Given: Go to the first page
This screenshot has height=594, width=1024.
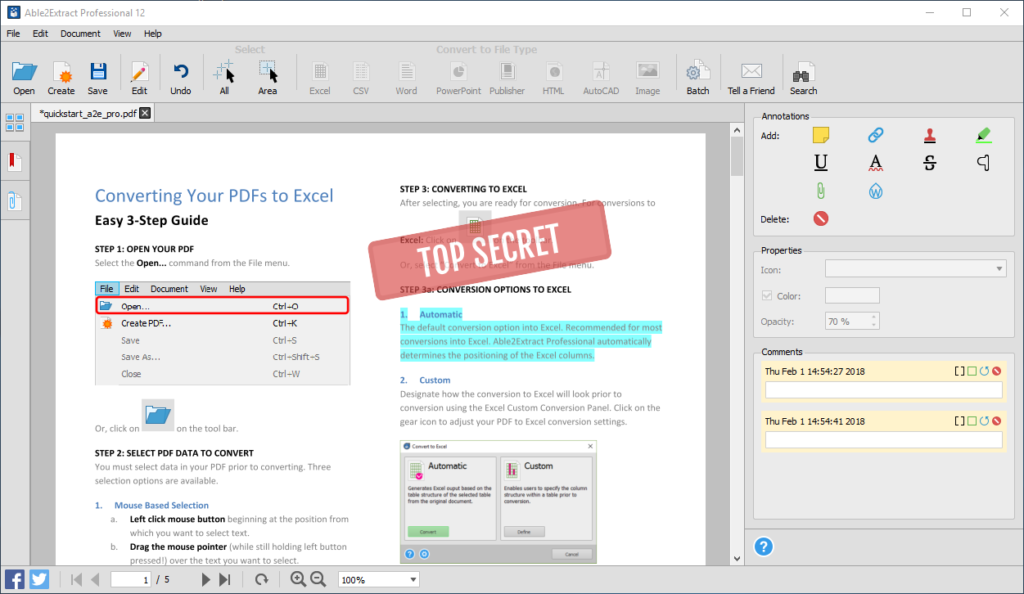Looking at the screenshot, I should pyautogui.click(x=76, y=579).
